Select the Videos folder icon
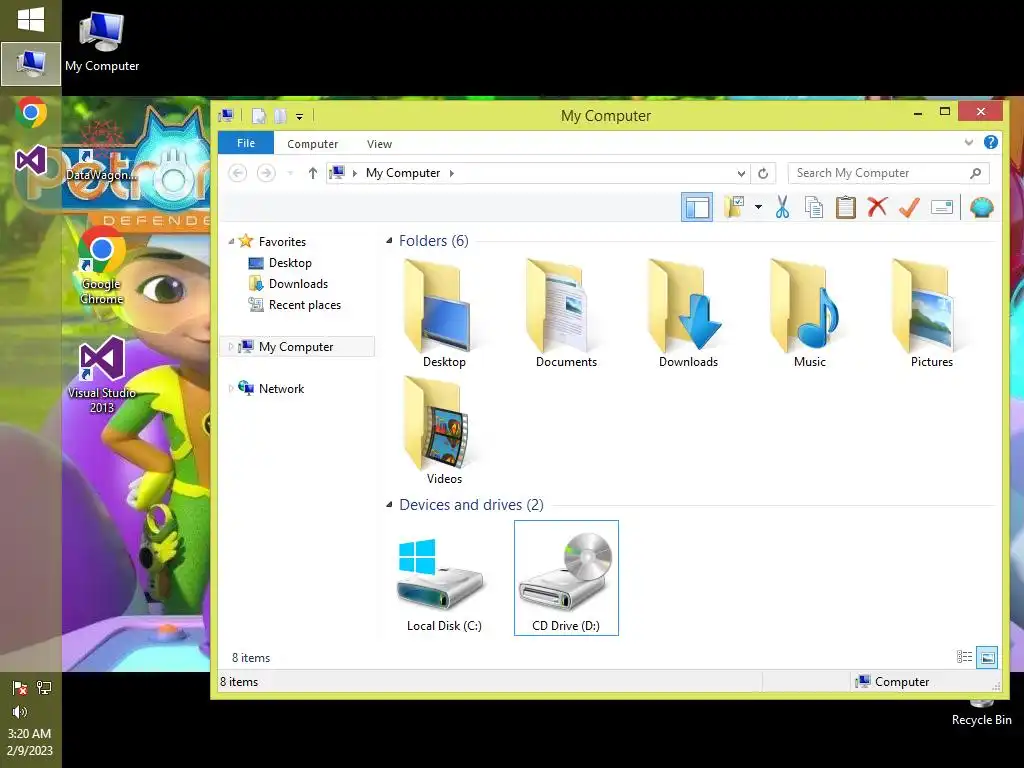Screen dimensions: 1024x768 [x=444, y=431]
